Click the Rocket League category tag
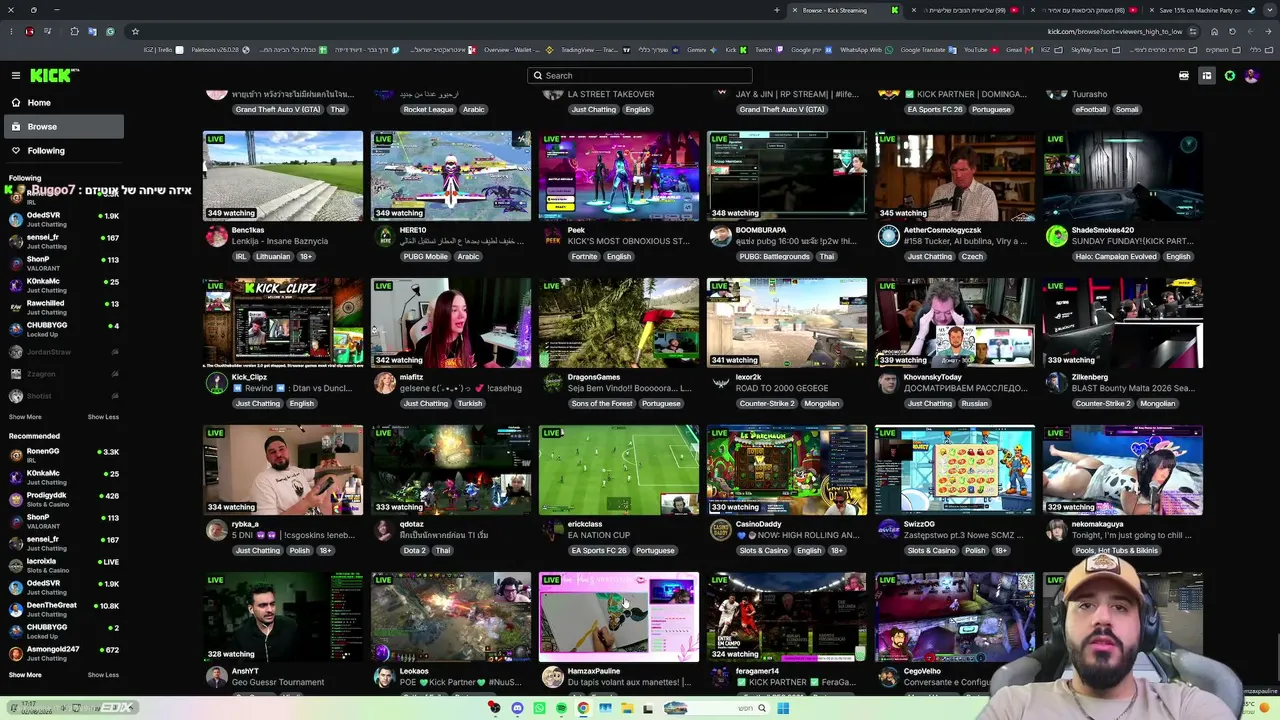Viewport: 1280px width, 720px height. click(428, 110)
